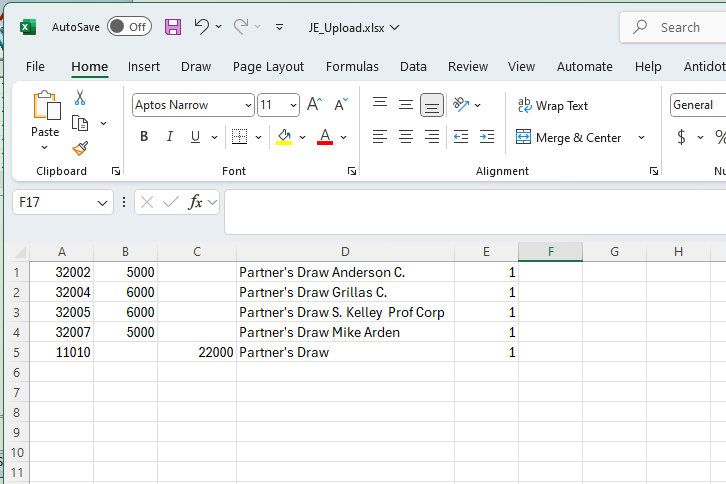Open the Undo history dropdown arrow
The image size is (726, 484).
pos(219,27)
